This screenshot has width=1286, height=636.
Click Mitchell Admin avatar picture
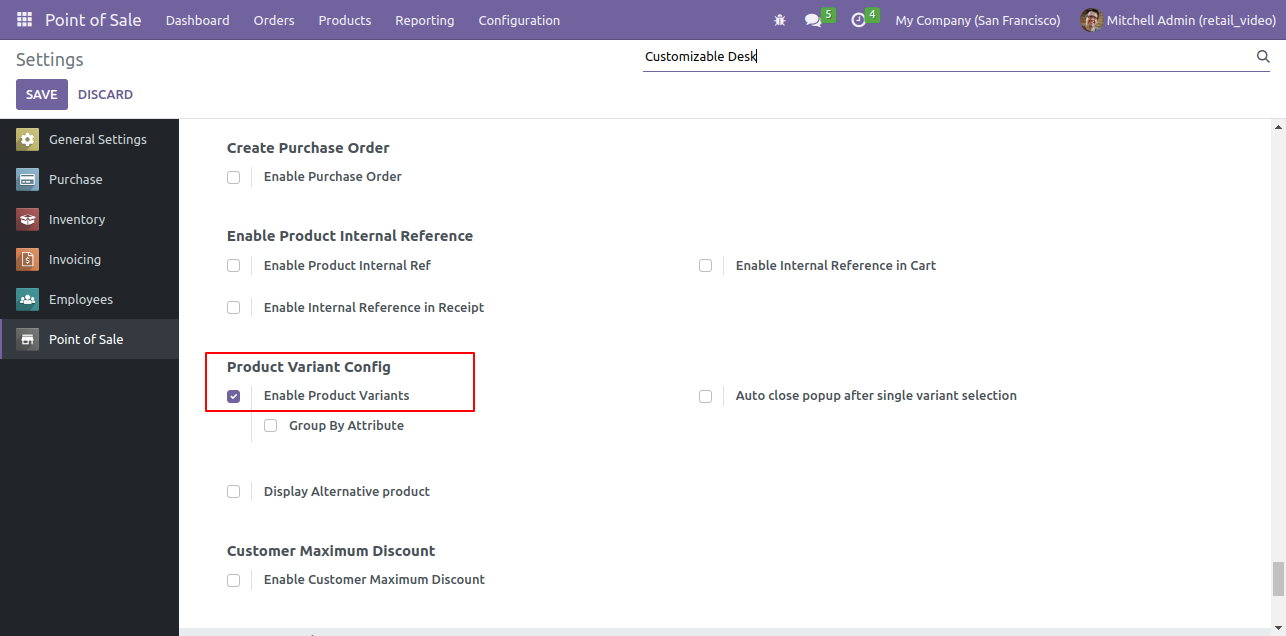(1091, 20)
